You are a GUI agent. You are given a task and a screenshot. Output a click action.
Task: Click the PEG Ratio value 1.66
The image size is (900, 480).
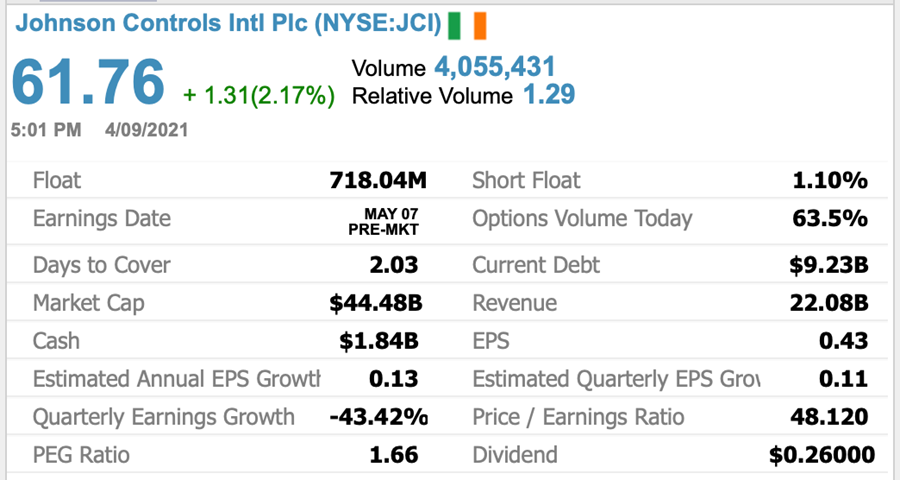click(x=394, y=455)
